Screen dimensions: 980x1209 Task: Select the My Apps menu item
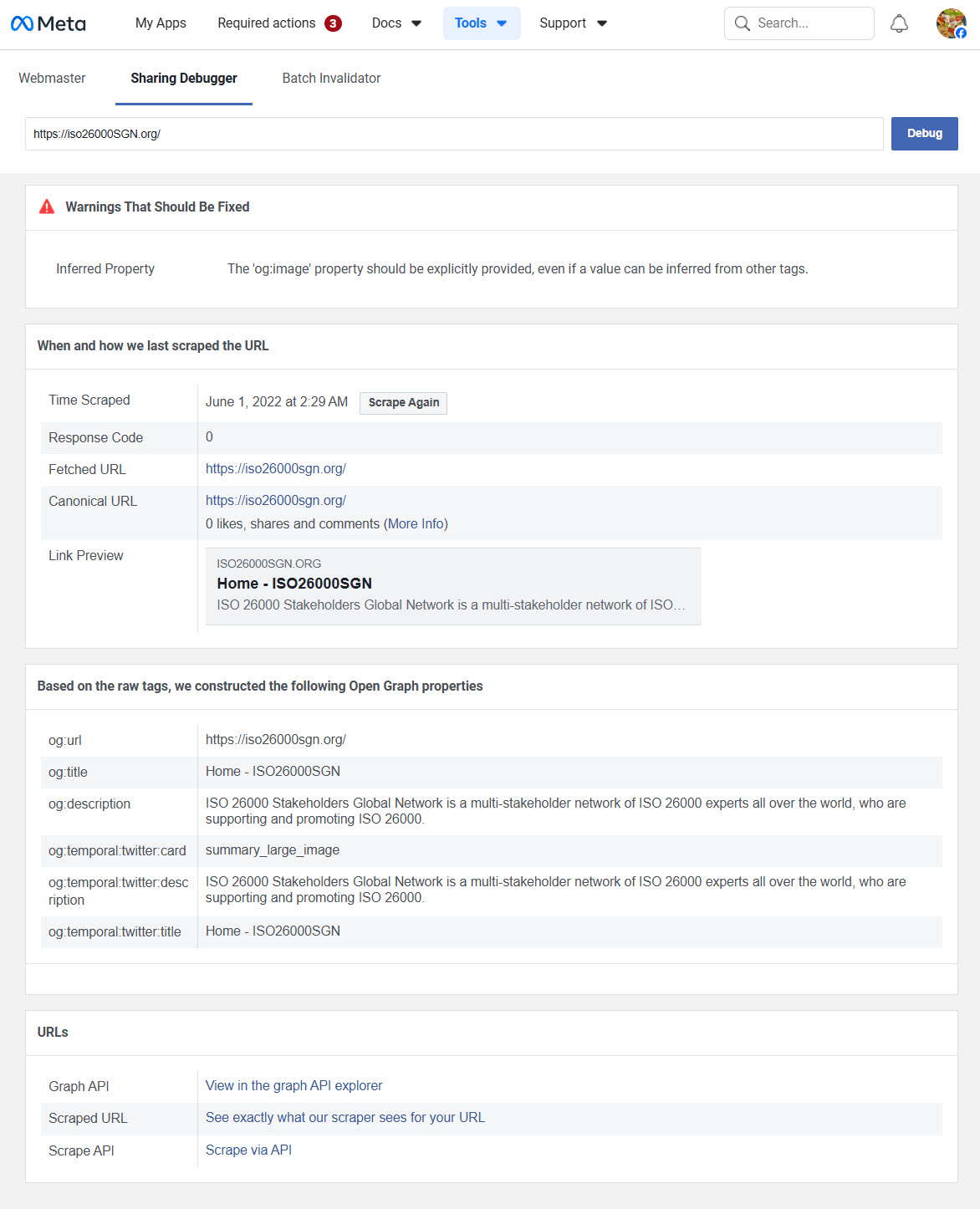161,23
